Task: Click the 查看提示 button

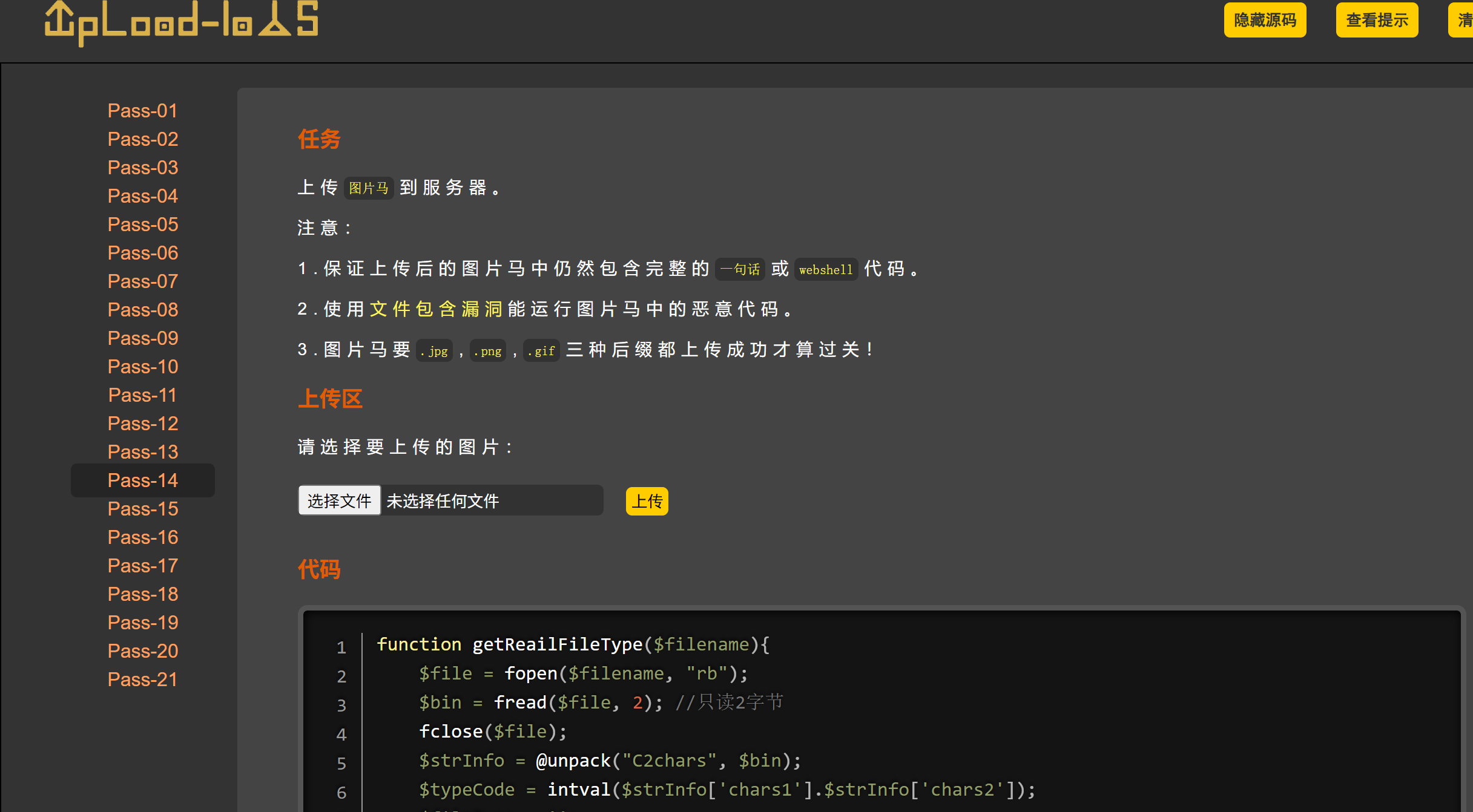Action: [x=1376, y=21]
